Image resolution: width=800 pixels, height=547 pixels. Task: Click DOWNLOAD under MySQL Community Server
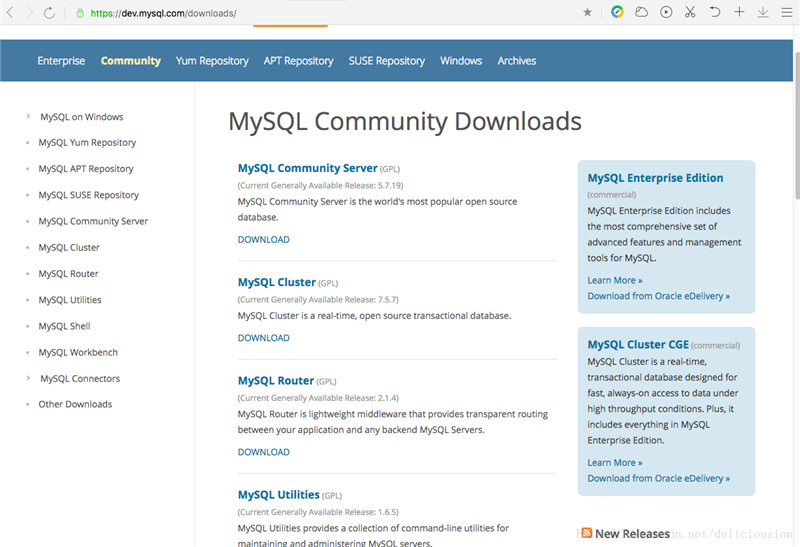264,240
